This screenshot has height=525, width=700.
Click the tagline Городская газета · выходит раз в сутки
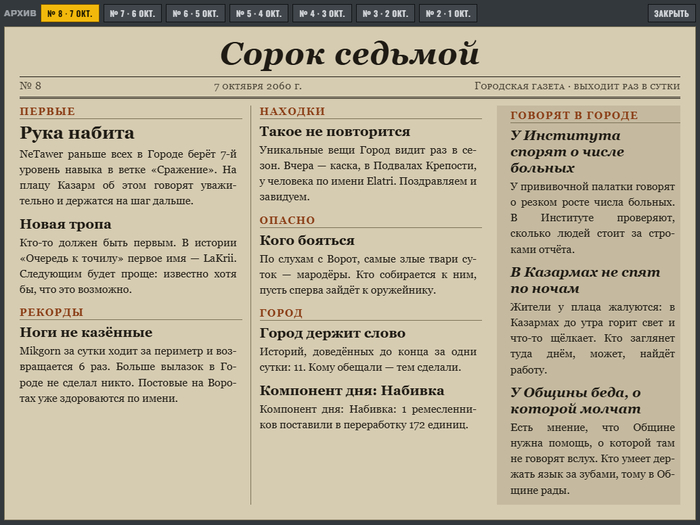pyautogui.click(x=577, y=86)
